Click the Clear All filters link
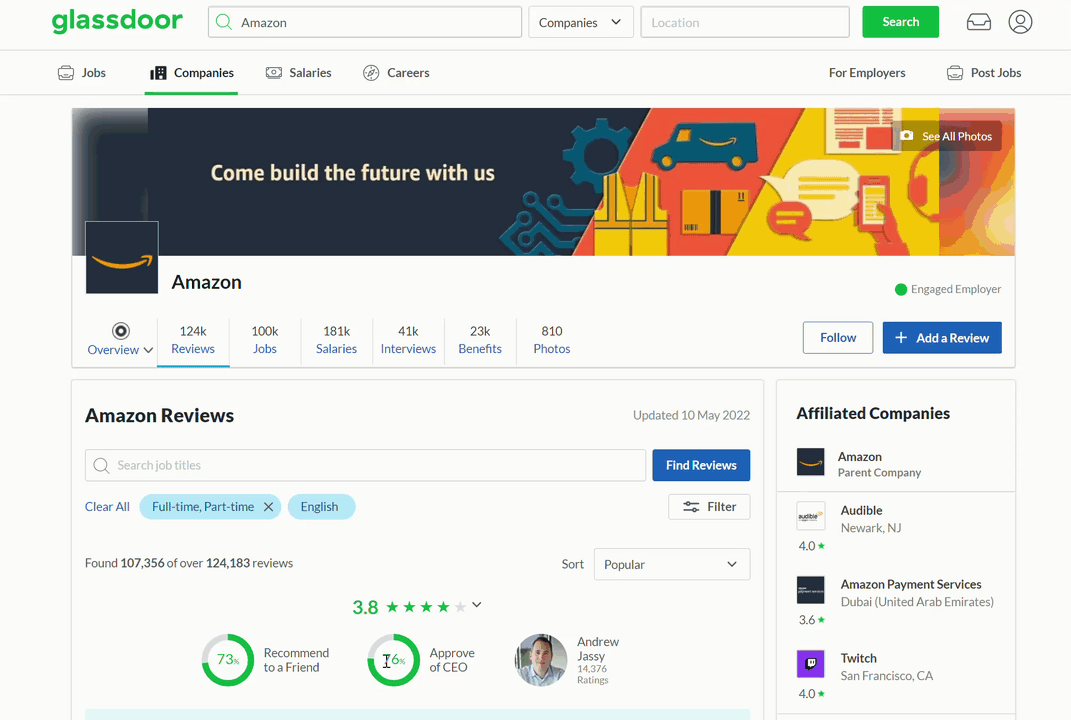1071x720 pixels. 107,506
